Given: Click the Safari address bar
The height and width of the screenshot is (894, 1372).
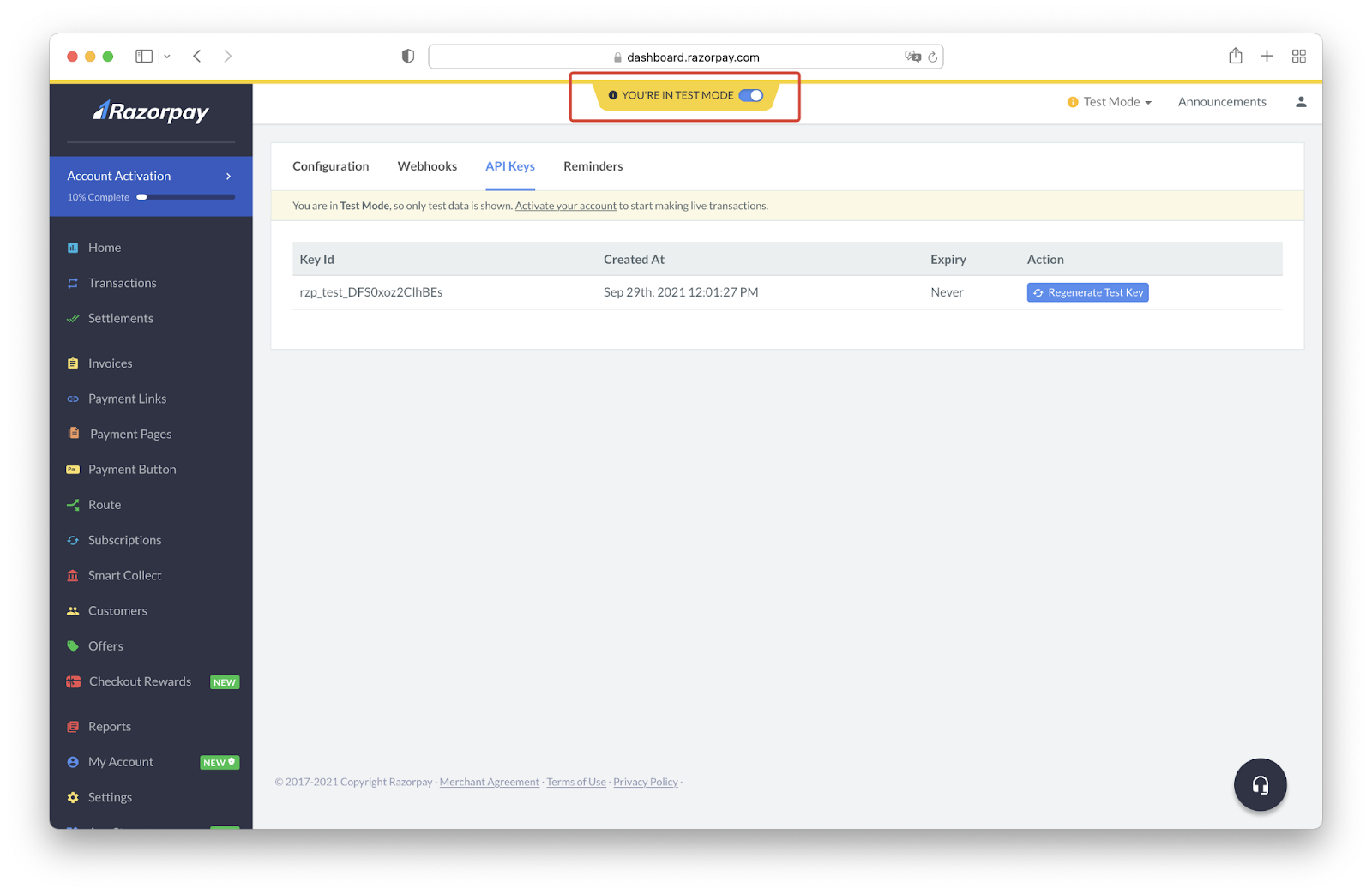Looking at the screenshot, I should [x=686, y=57].
